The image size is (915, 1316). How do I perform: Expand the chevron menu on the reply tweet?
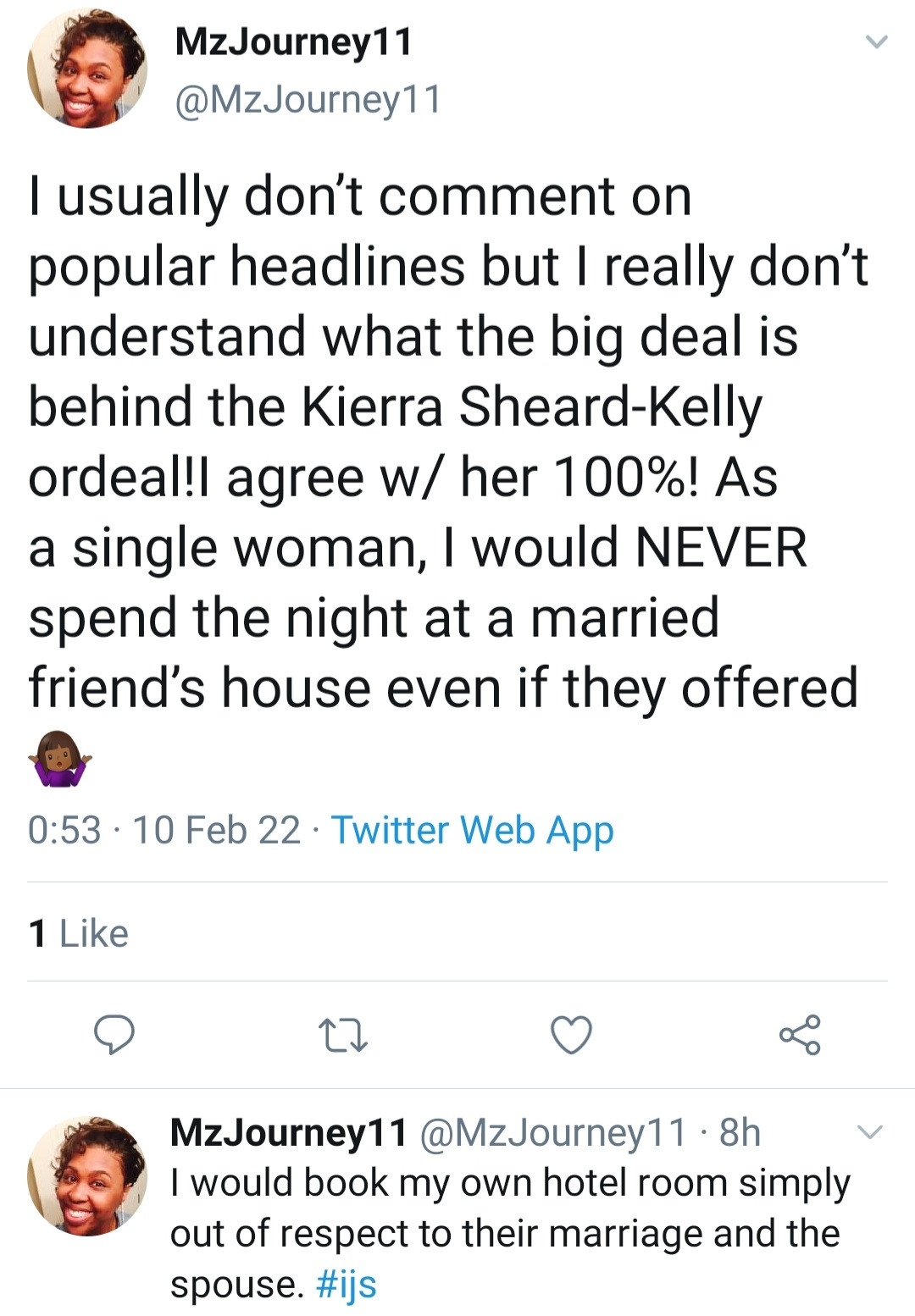870,1132
